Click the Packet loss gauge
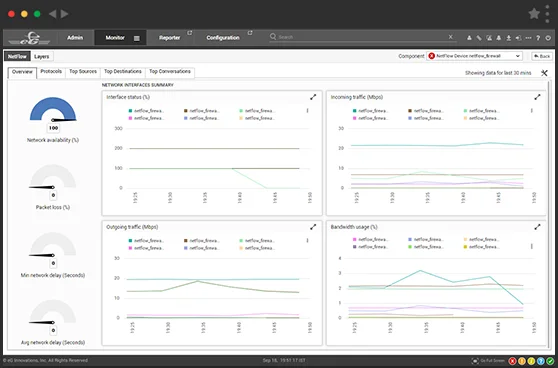This screenshot has height=368, width=558. click(53, 177)
